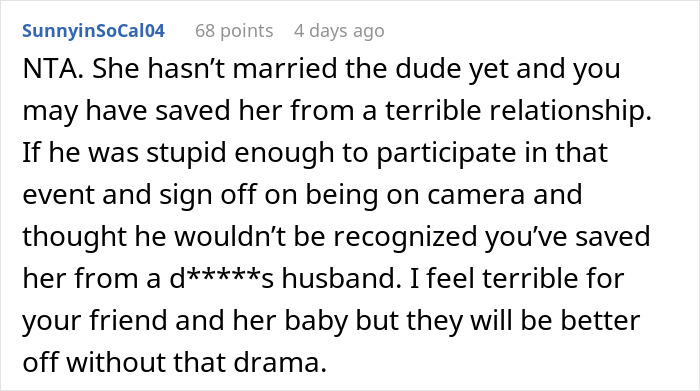Click the phrase 'terrible relationship'
Screen dimensions: 700x391
click(518, 111)
